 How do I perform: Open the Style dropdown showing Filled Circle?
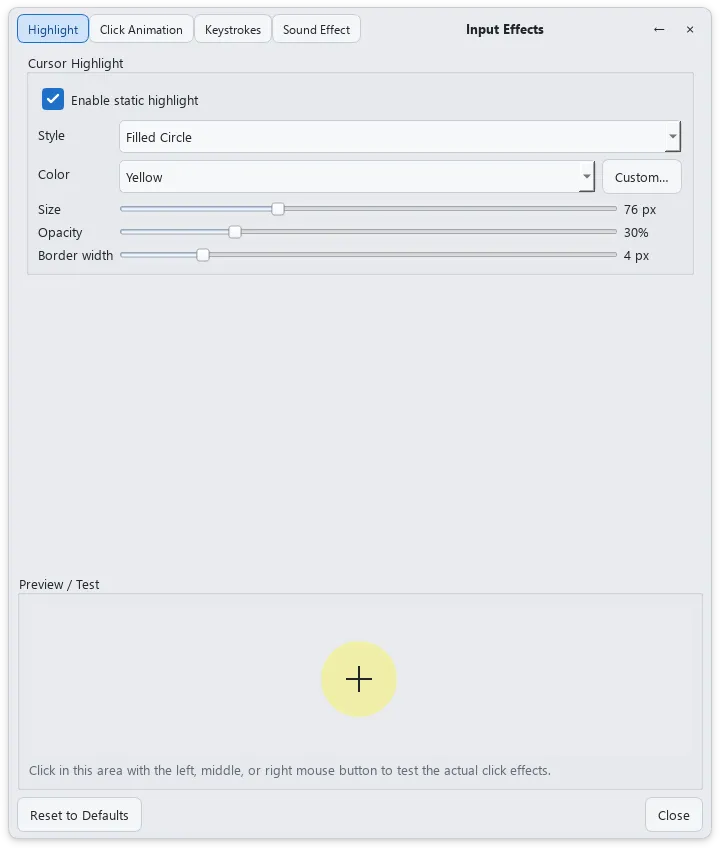(x=400, y=137)
